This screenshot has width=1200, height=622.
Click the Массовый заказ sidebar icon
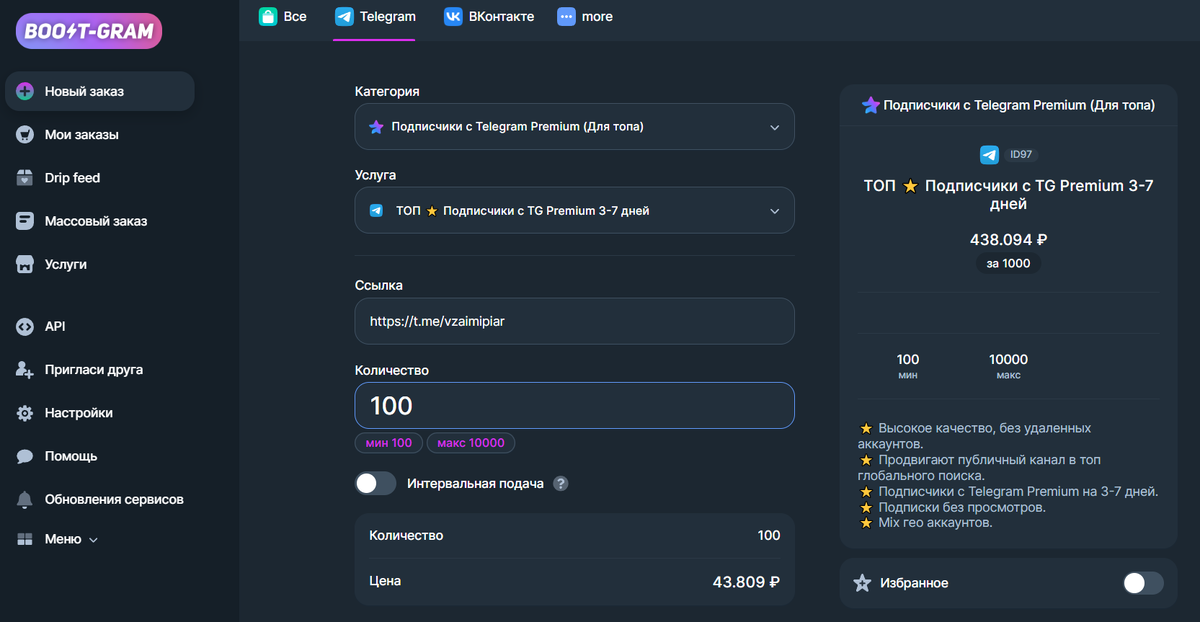[x=26, y=221]
